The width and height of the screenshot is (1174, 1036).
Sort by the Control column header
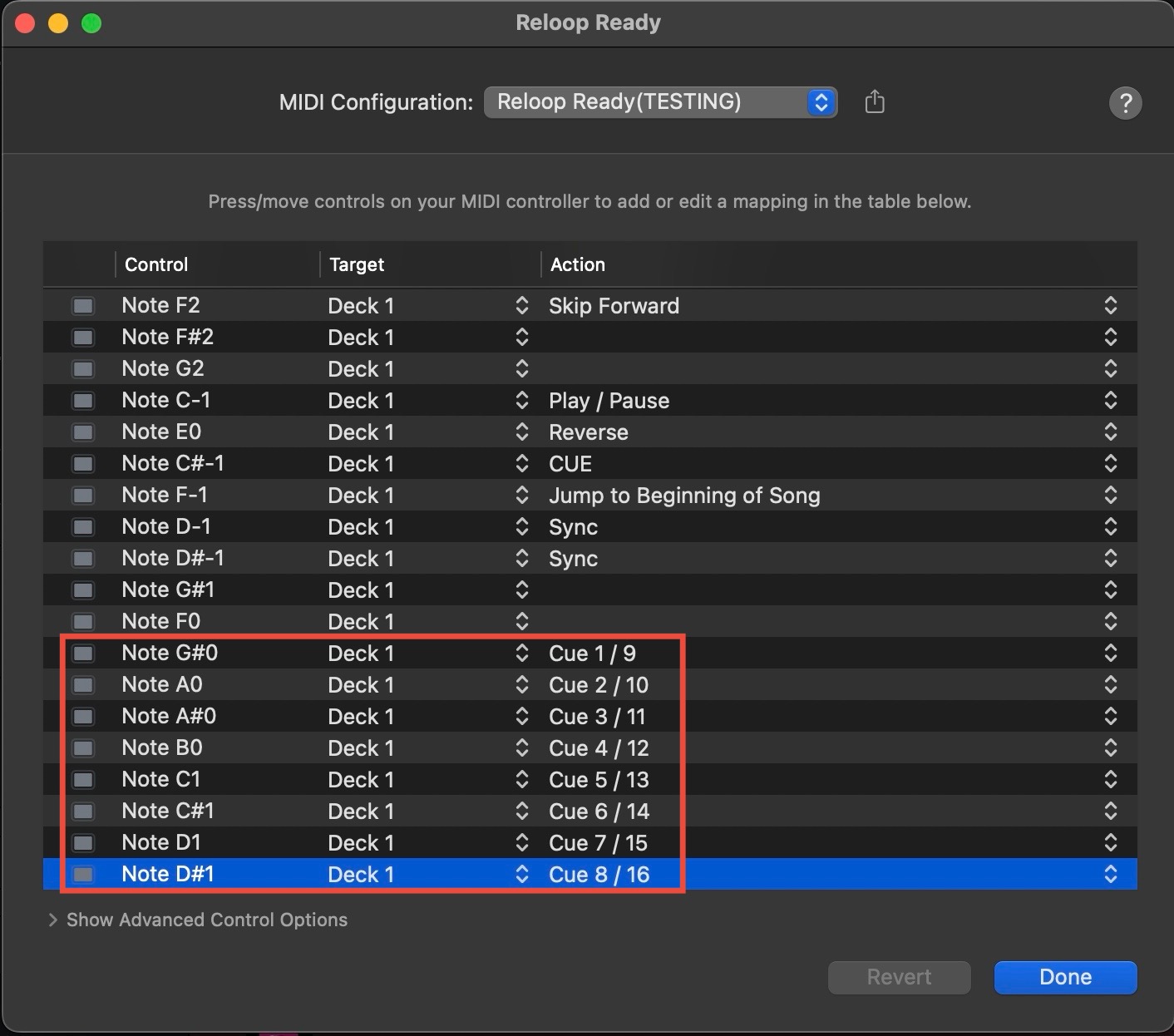pyautogui.click(x=156, y=264)
